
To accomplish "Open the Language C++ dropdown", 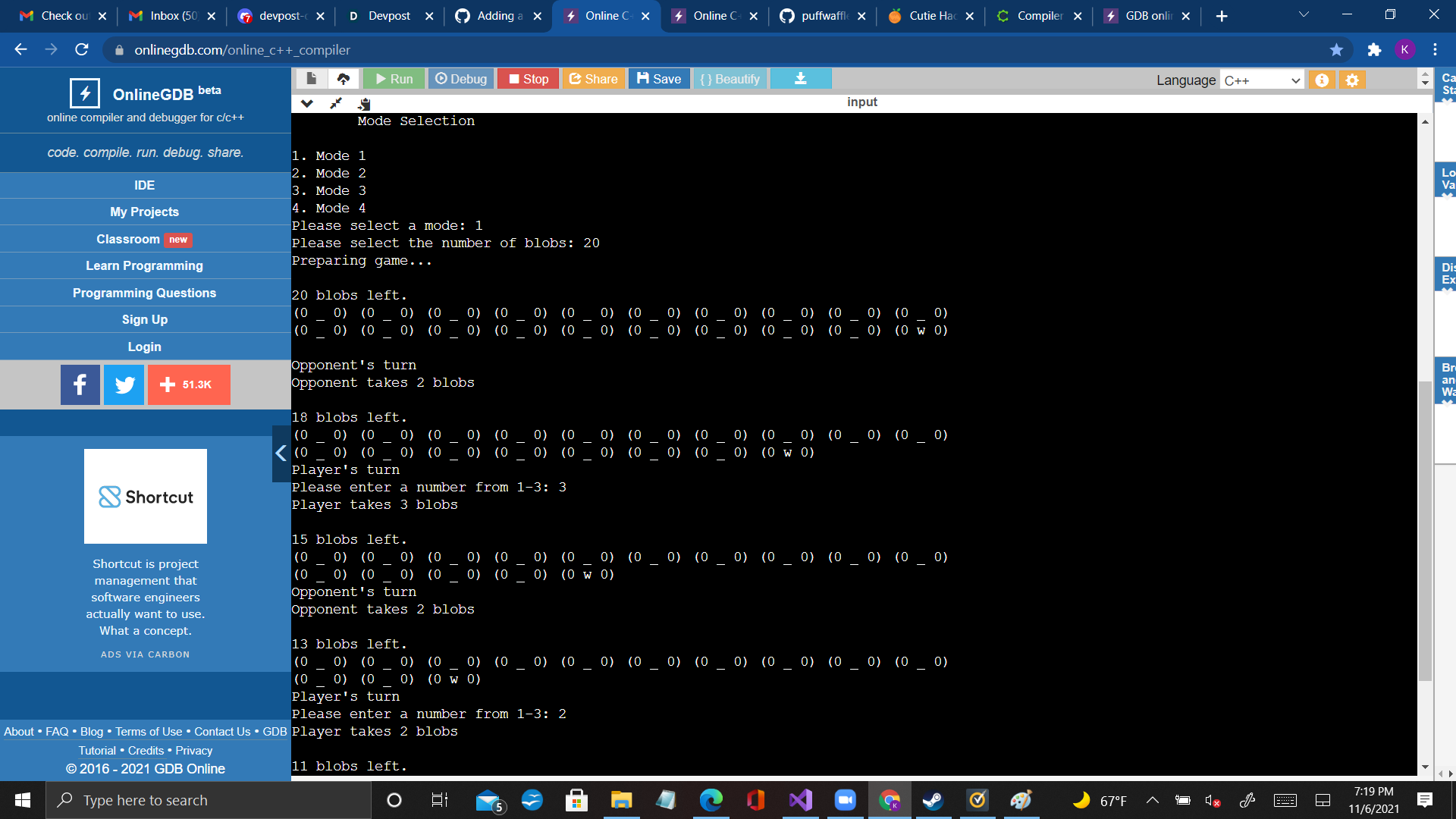I will [1262, 80].
